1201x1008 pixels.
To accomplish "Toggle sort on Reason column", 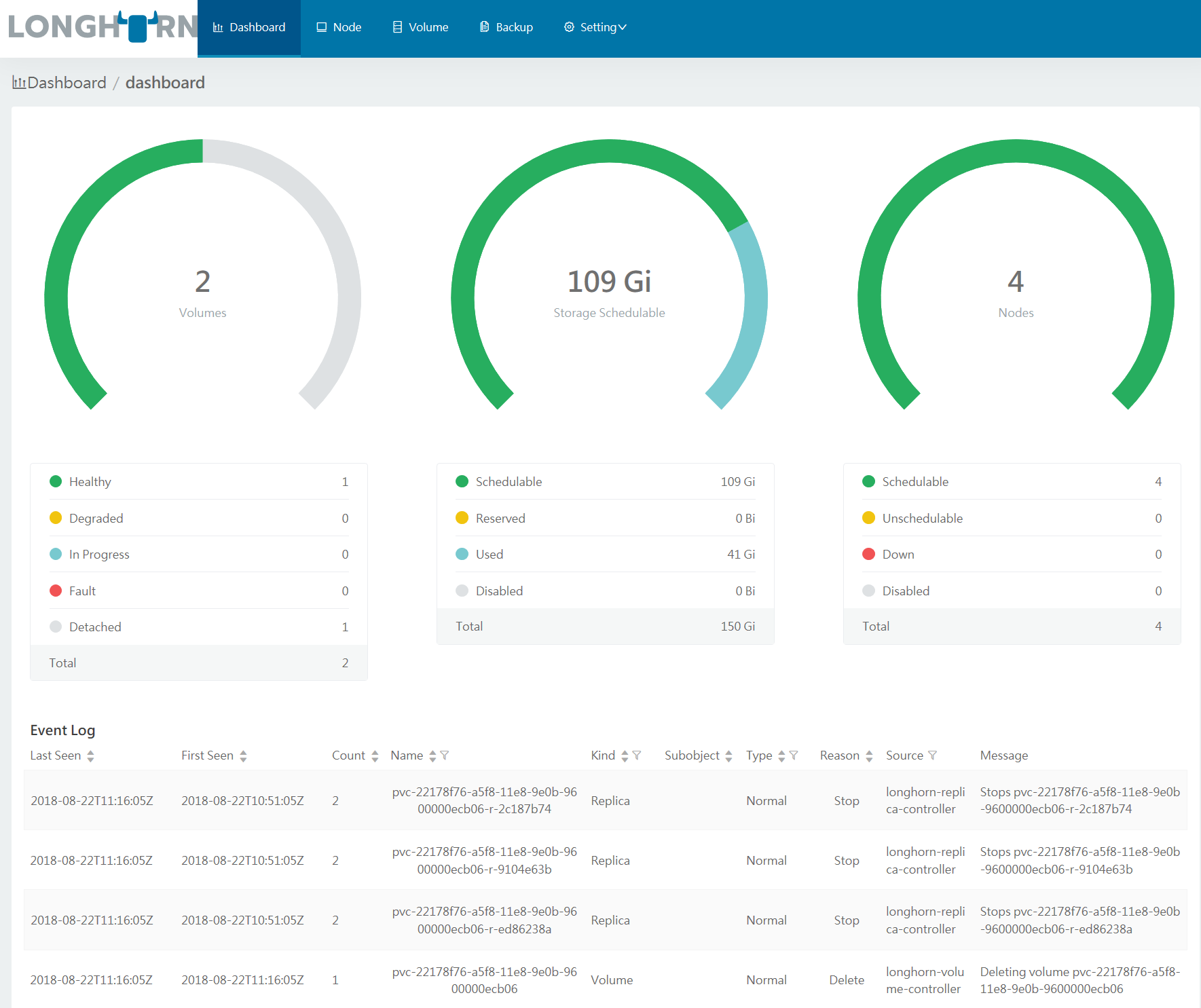I will tap(871, 755).
